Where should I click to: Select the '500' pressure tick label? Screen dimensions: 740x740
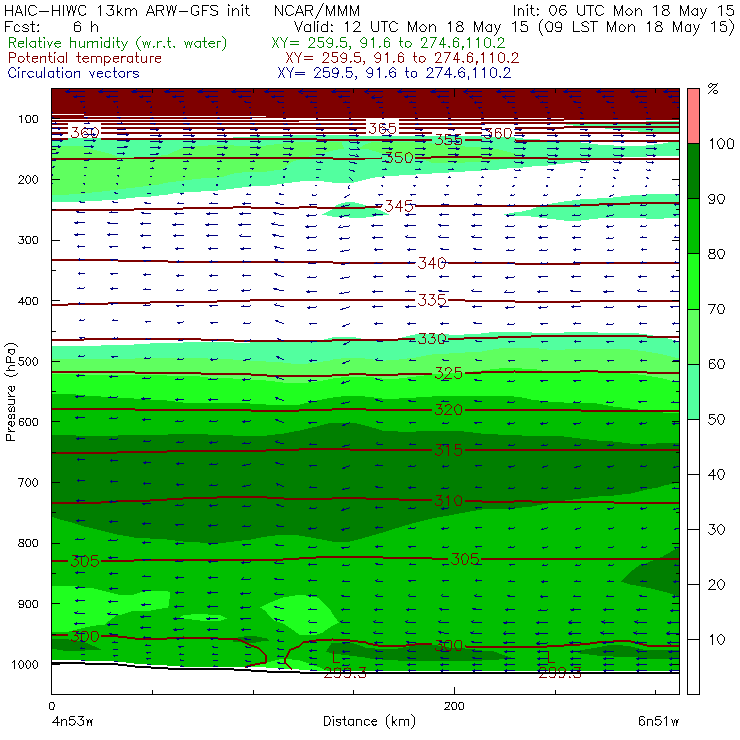pos(28,361)
